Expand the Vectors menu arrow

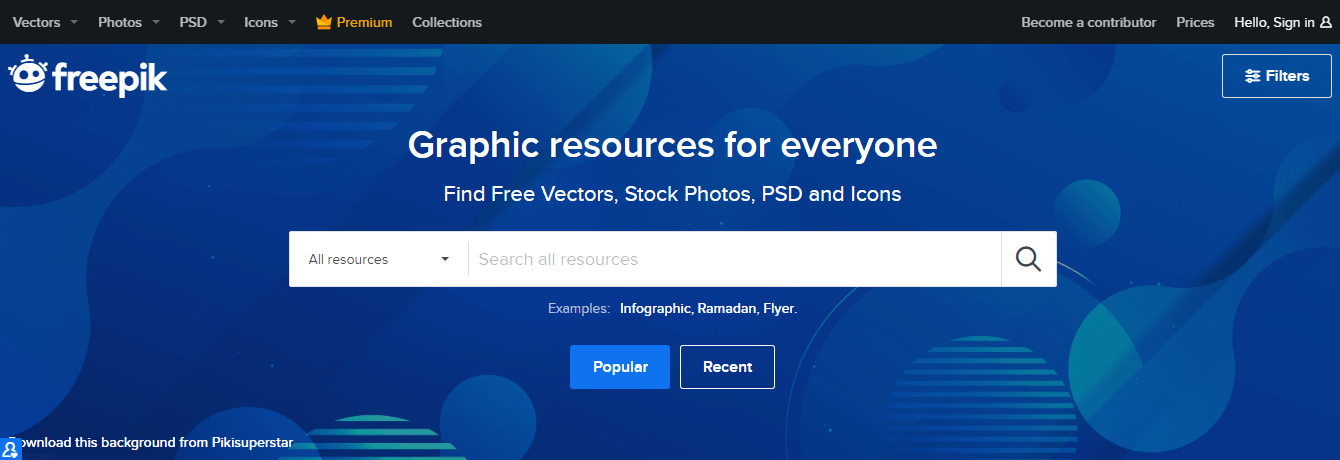click(x=74, y=22)
